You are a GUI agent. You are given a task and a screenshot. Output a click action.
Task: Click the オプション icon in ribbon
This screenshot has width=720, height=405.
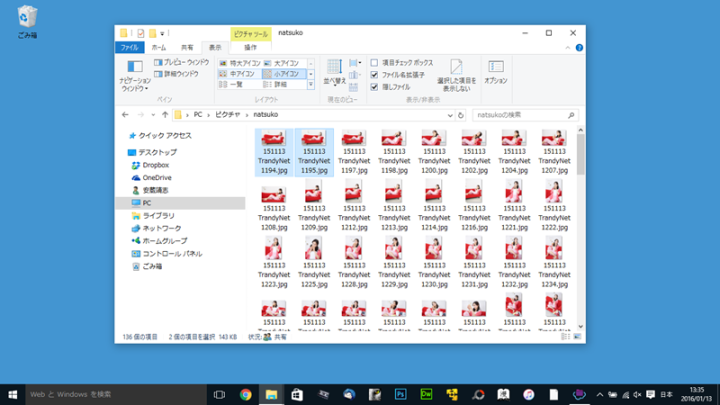click(x=495, y=73)
